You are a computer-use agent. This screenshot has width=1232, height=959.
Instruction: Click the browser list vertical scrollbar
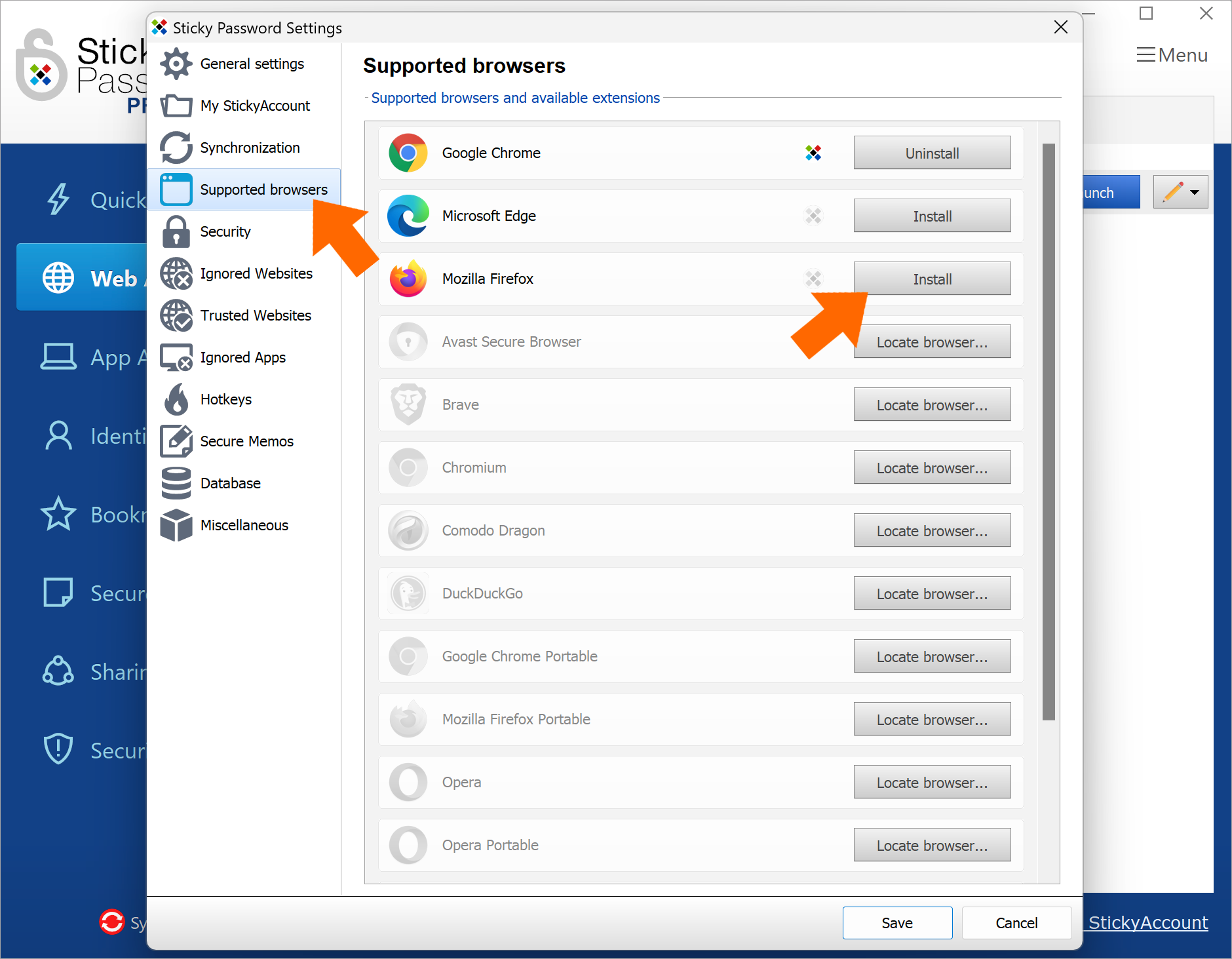coord(1049,431)
